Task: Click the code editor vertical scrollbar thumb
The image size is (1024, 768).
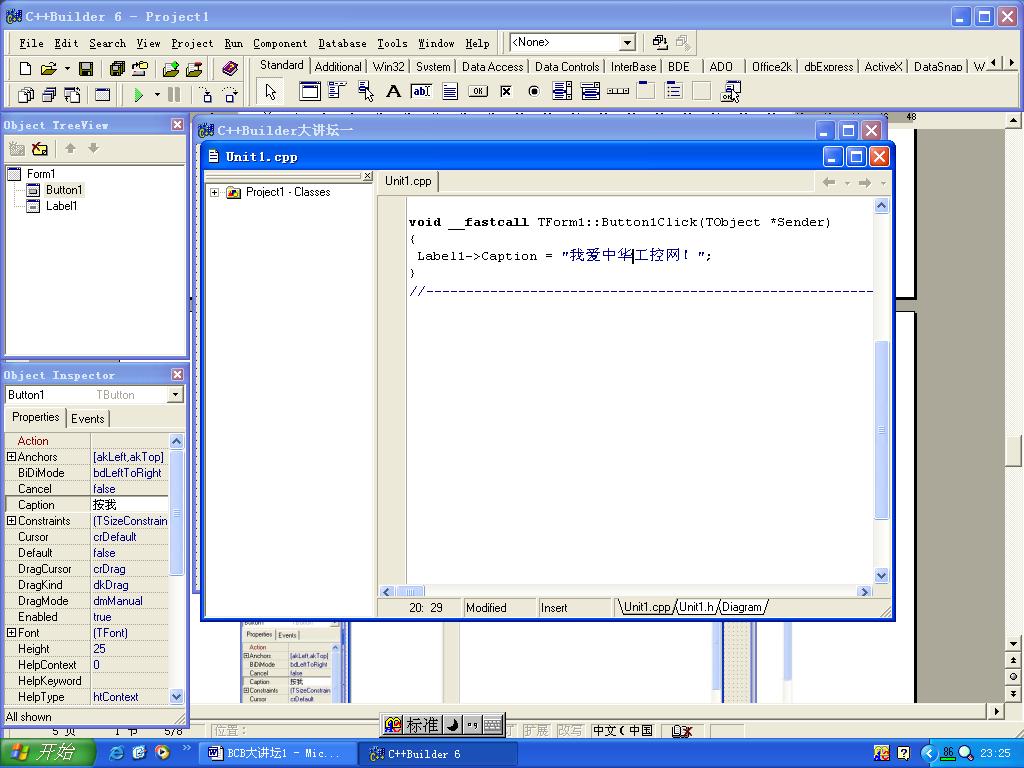Action: [881, 429]
